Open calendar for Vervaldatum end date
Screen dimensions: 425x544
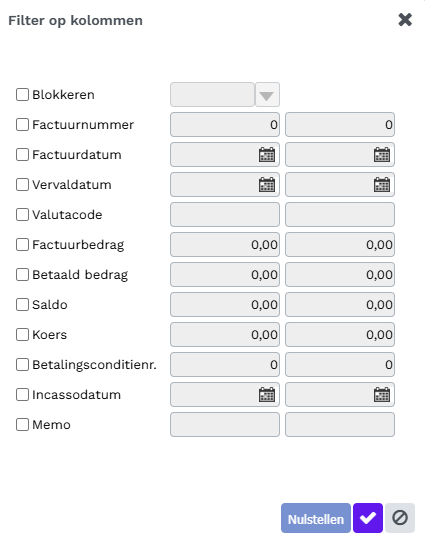point(382,185)
